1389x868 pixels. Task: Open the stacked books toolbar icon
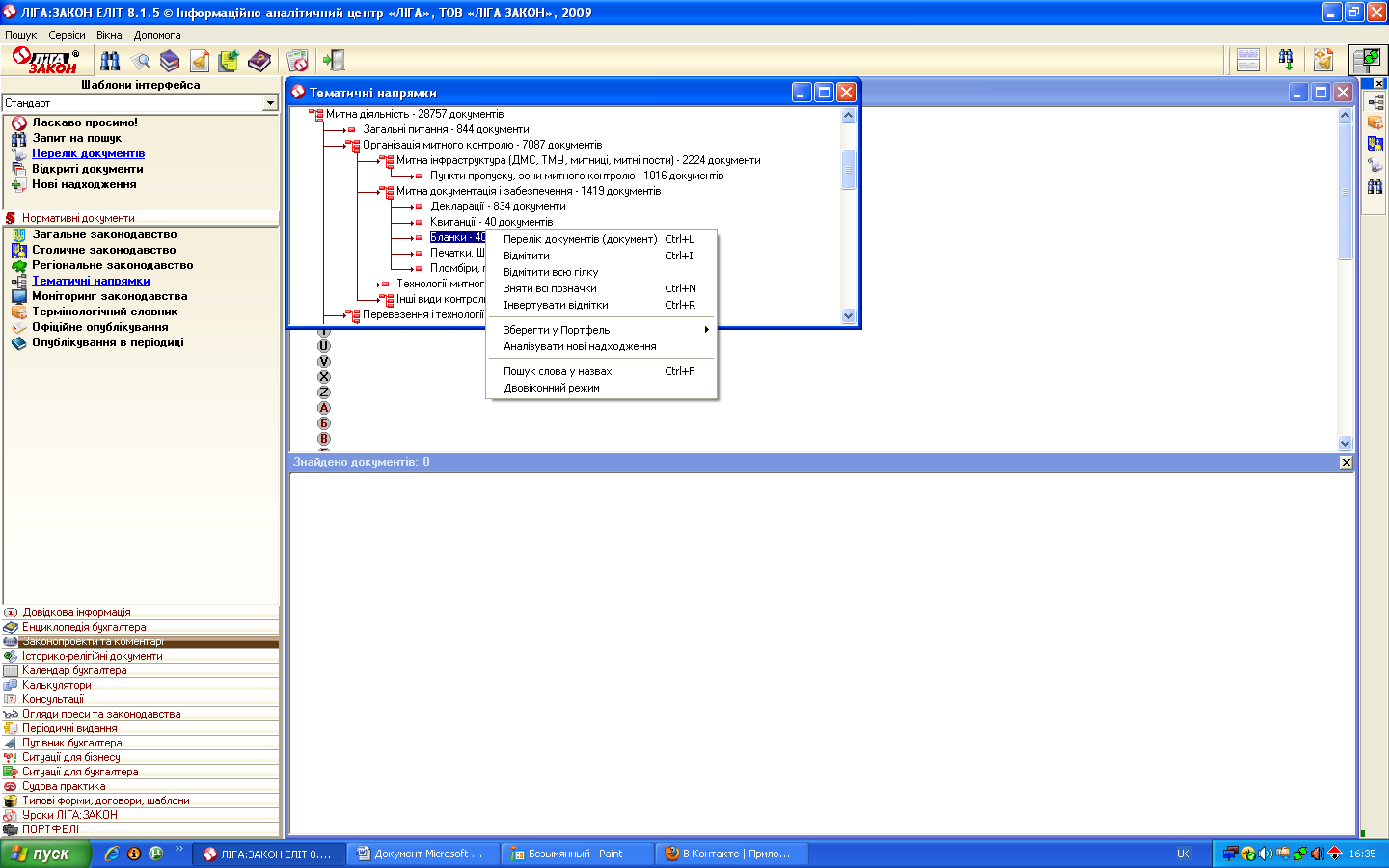(170, 61)
